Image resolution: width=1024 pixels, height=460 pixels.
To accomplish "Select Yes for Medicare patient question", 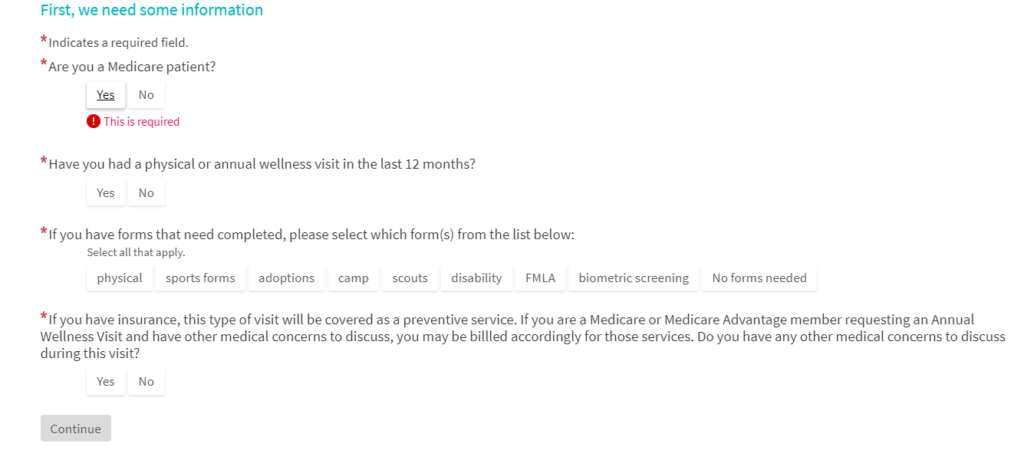I will (105, 95).
